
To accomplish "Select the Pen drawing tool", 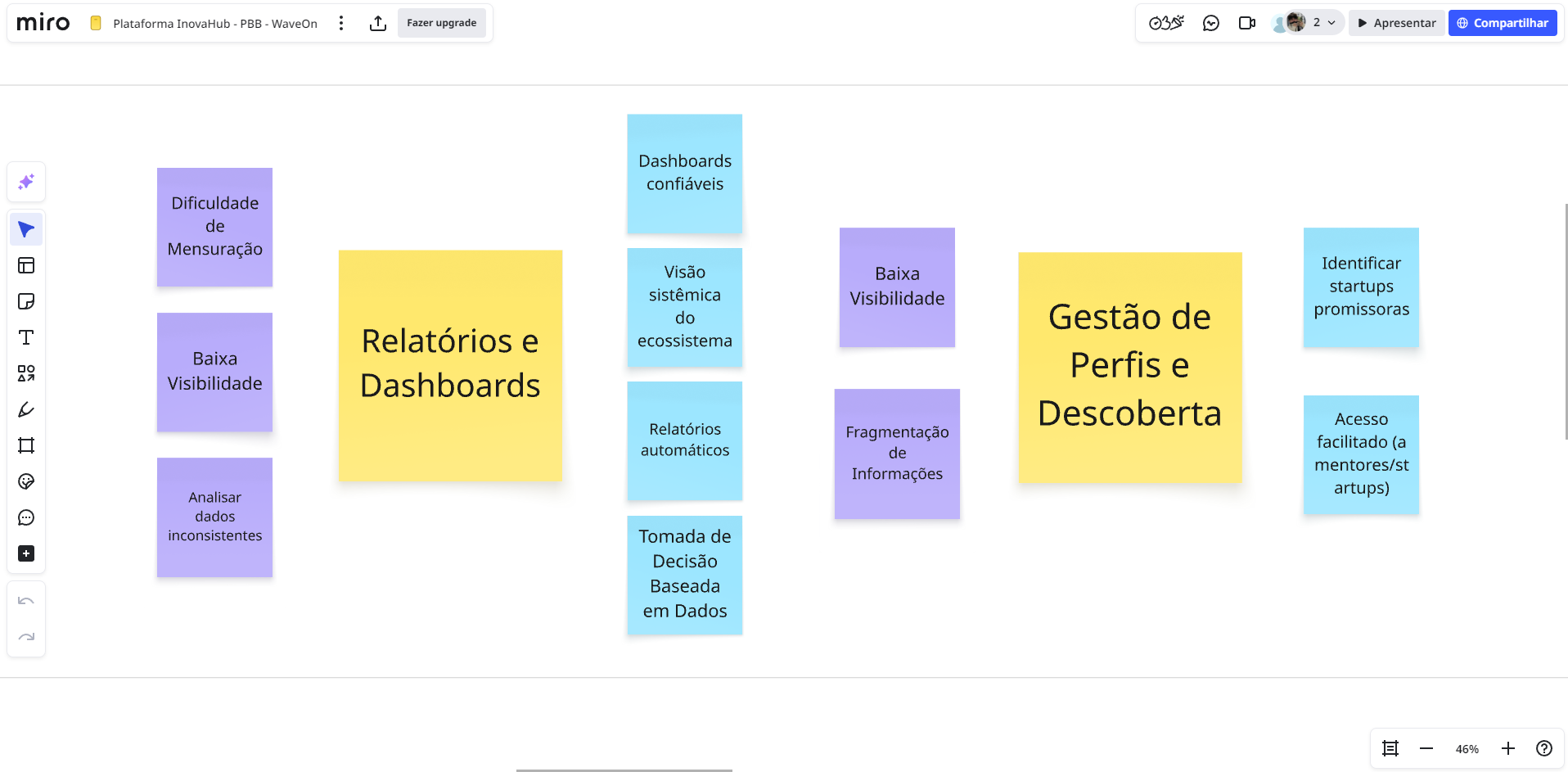I will coord(26,409).
